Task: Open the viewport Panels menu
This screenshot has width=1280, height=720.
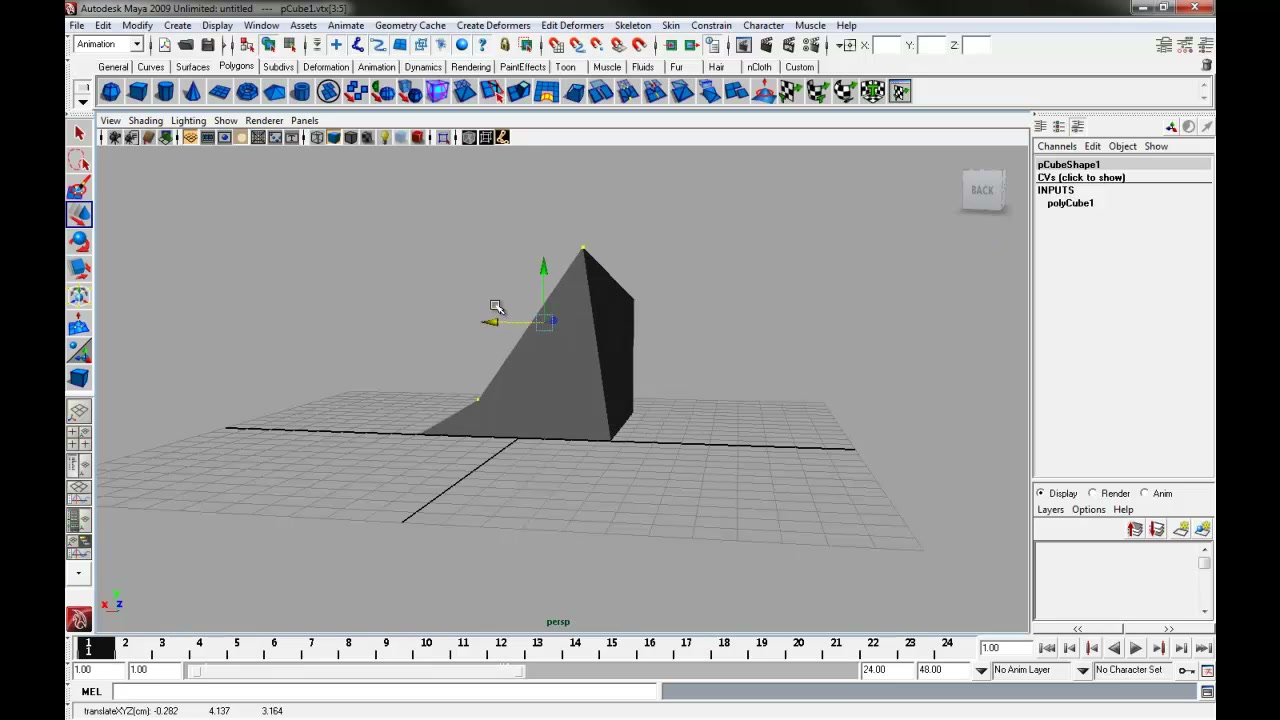Action: 304,120
